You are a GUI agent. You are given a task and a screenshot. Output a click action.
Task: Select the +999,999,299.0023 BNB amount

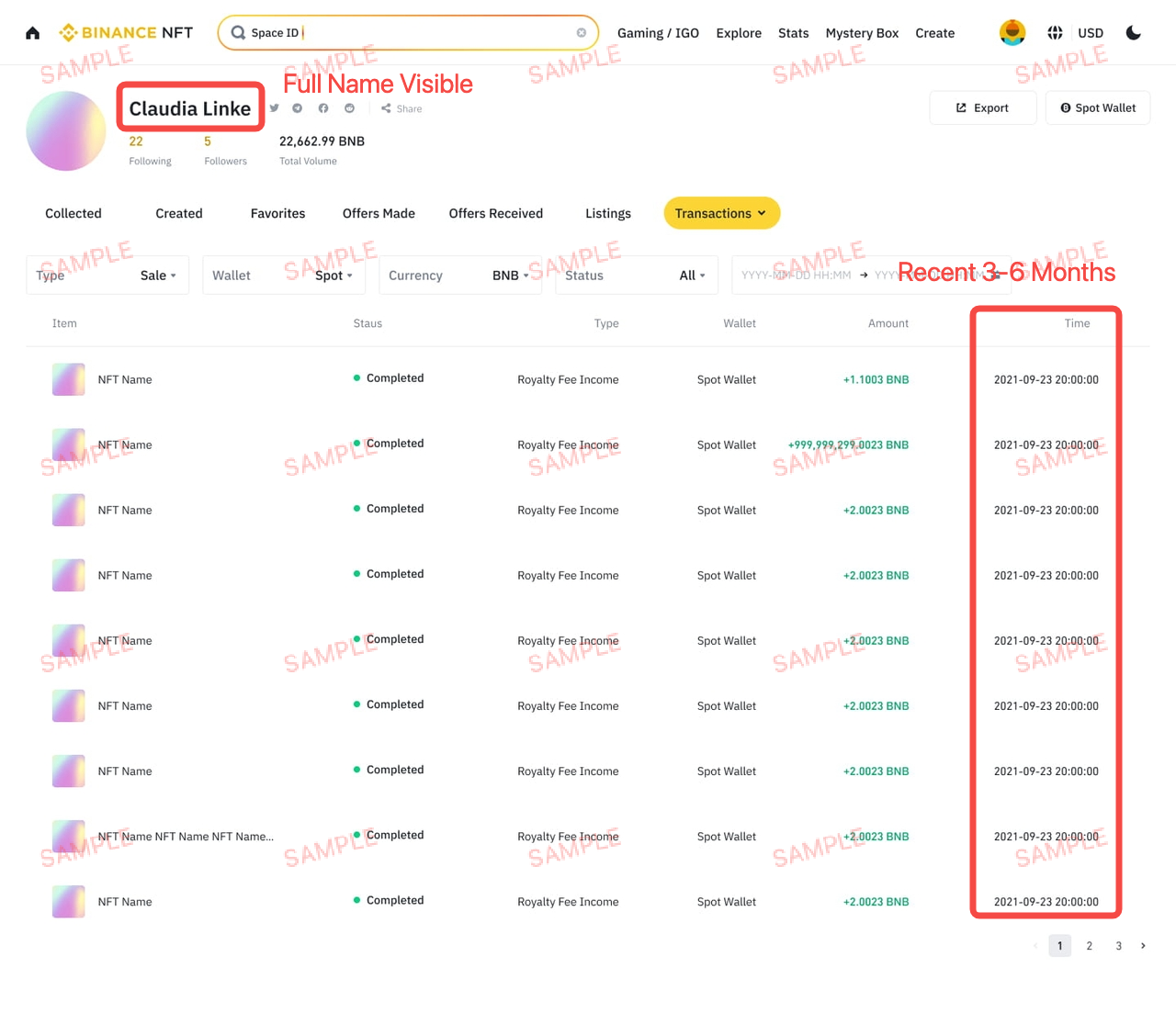tap(848, 444)
